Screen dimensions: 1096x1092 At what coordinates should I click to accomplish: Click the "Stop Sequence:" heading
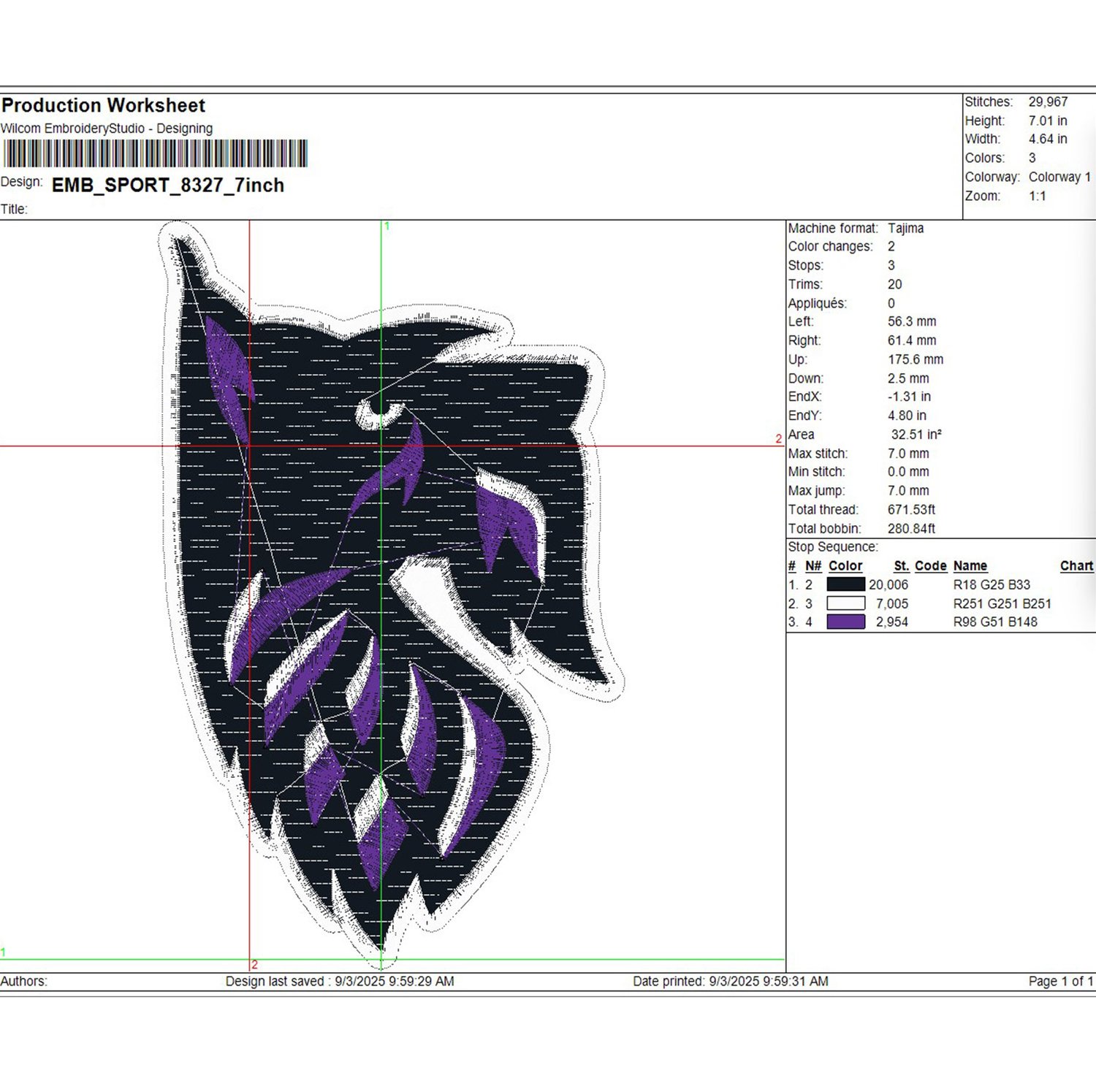tap(833, 547)
